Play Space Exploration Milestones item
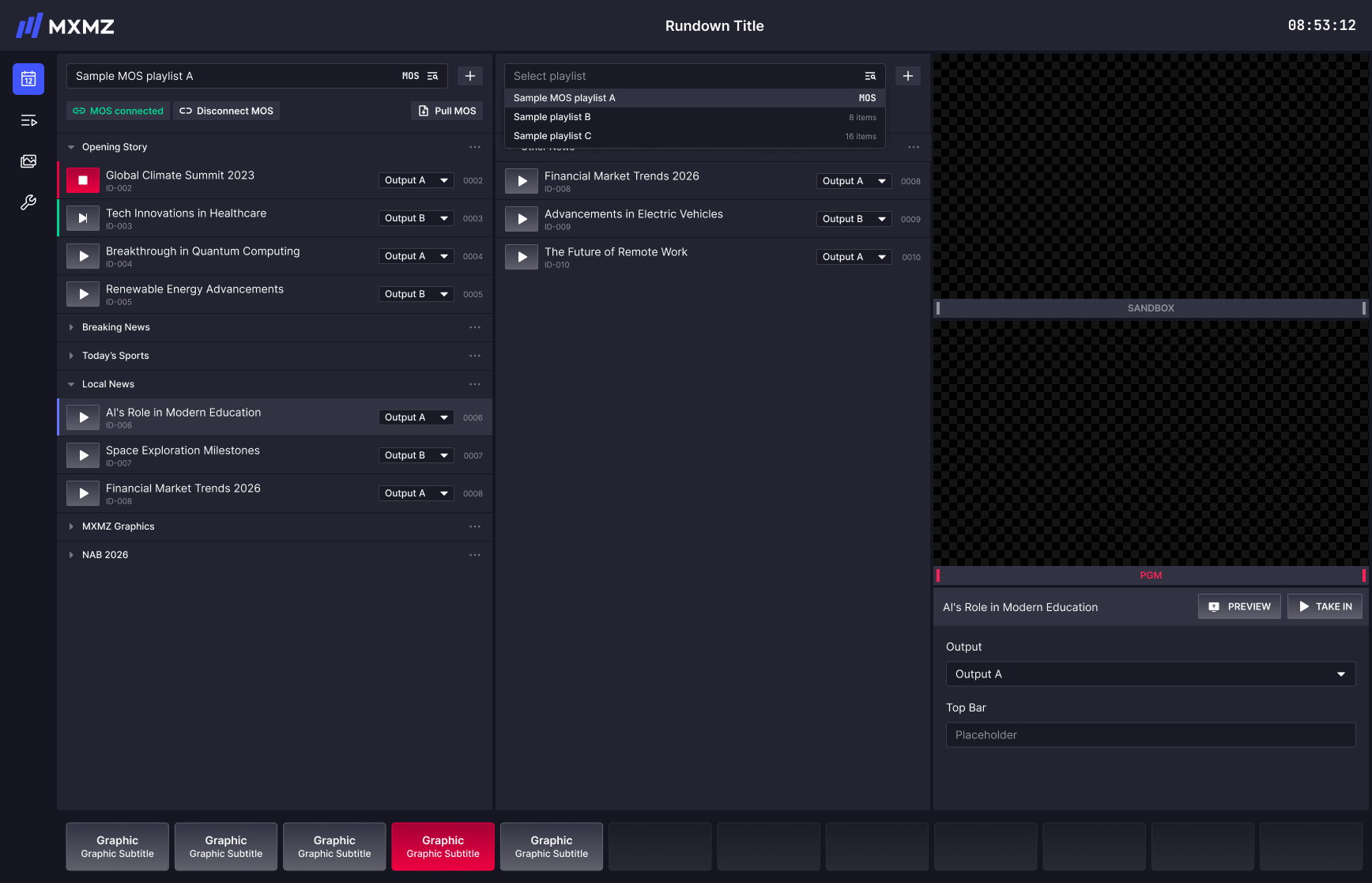Image resolution: width=1372 pixels, height=883 pixels. click(83, 455)
